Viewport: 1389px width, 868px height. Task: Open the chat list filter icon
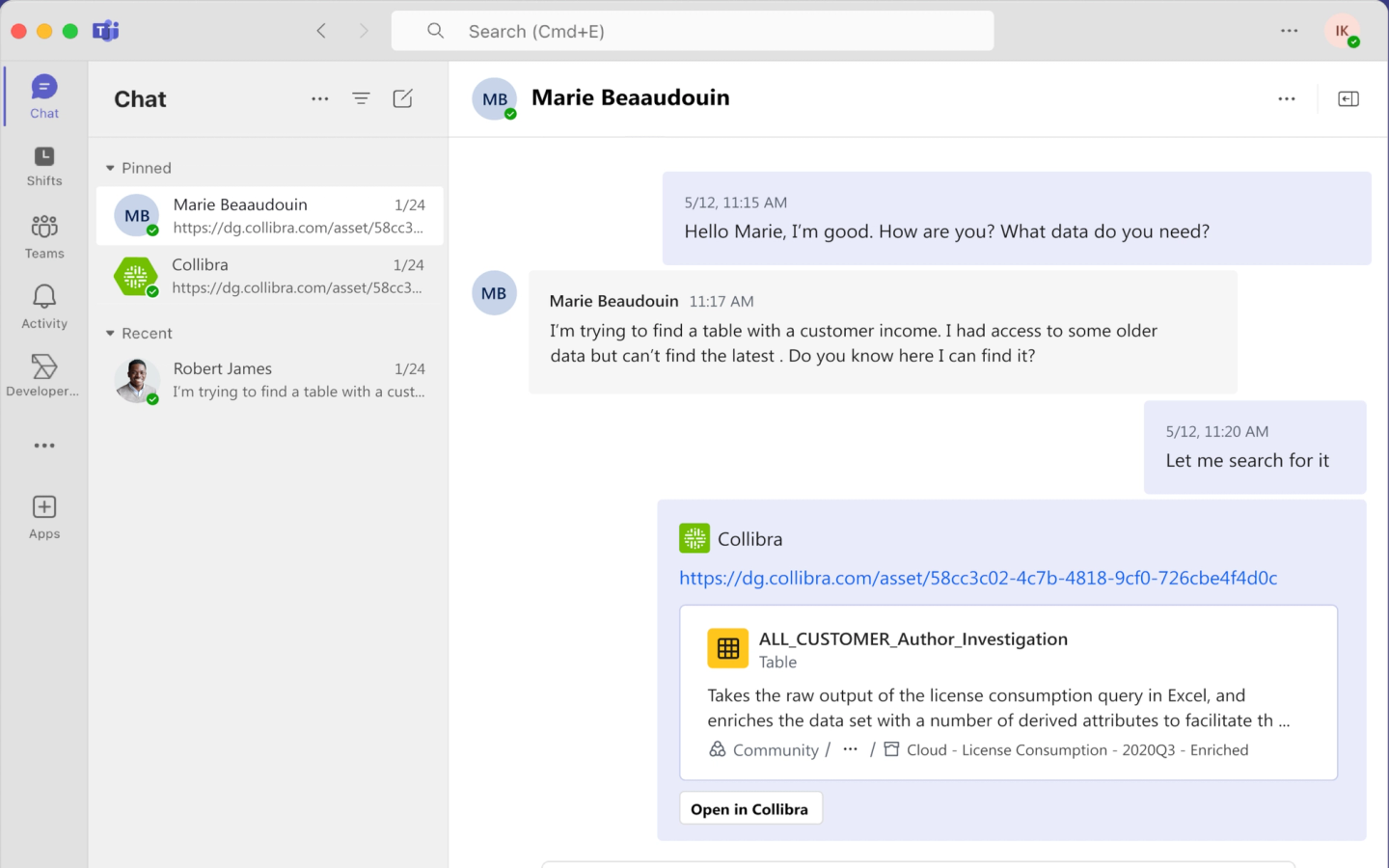361,98
